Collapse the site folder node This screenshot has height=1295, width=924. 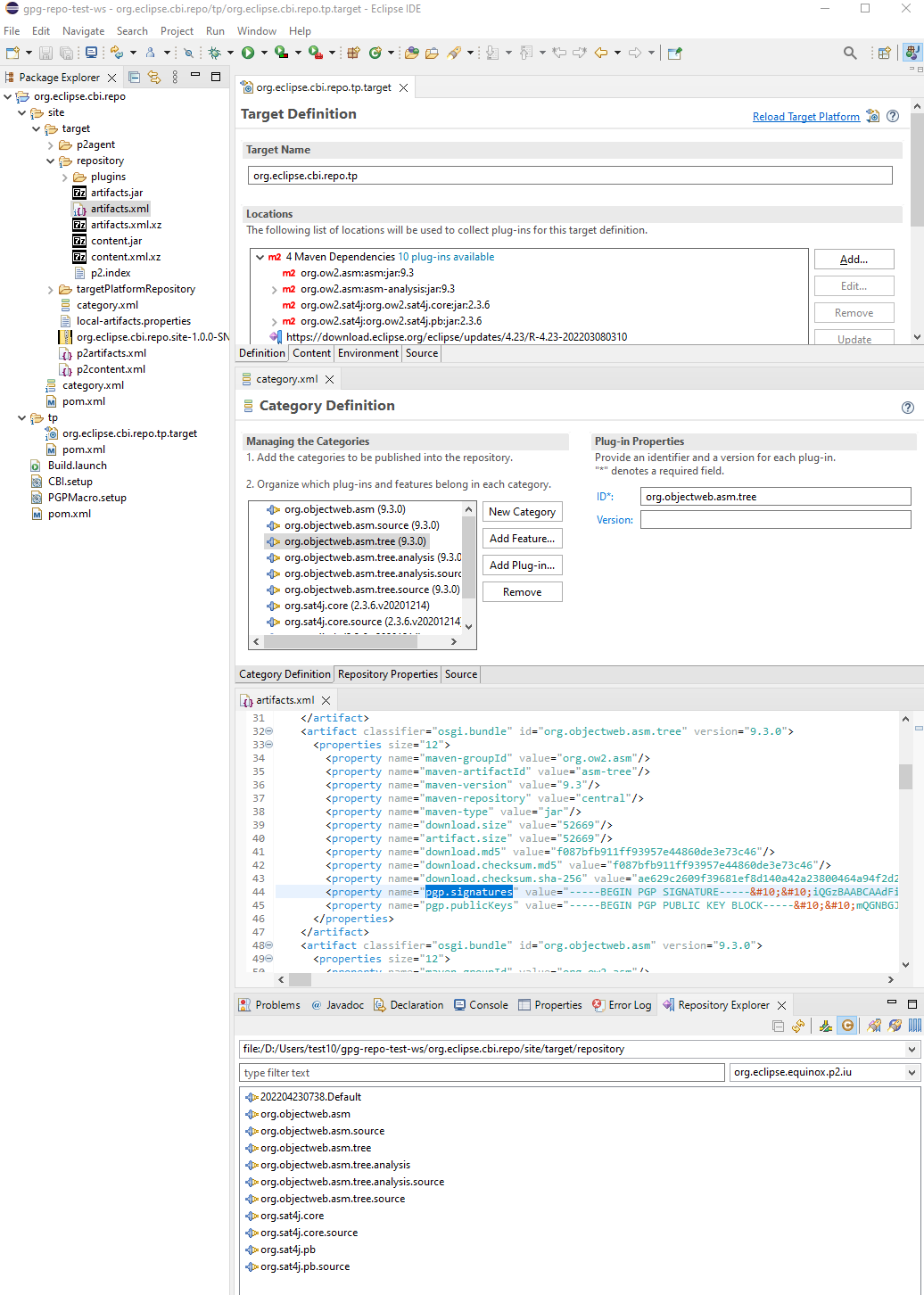click(22, 112)
